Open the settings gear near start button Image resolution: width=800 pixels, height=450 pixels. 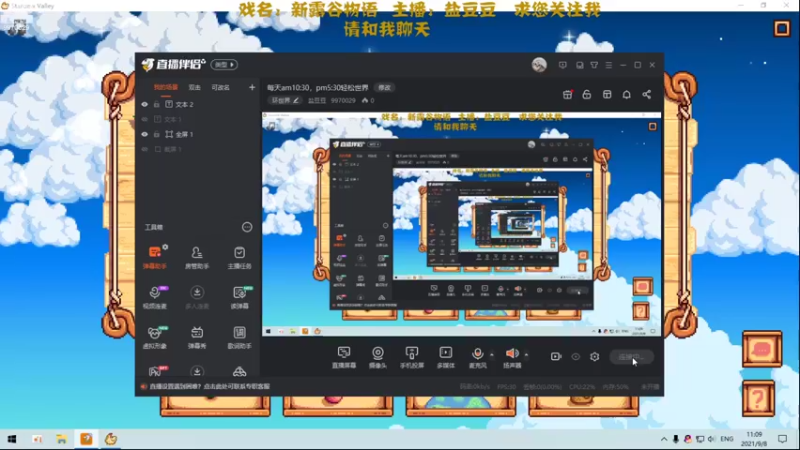pos(594,357)
